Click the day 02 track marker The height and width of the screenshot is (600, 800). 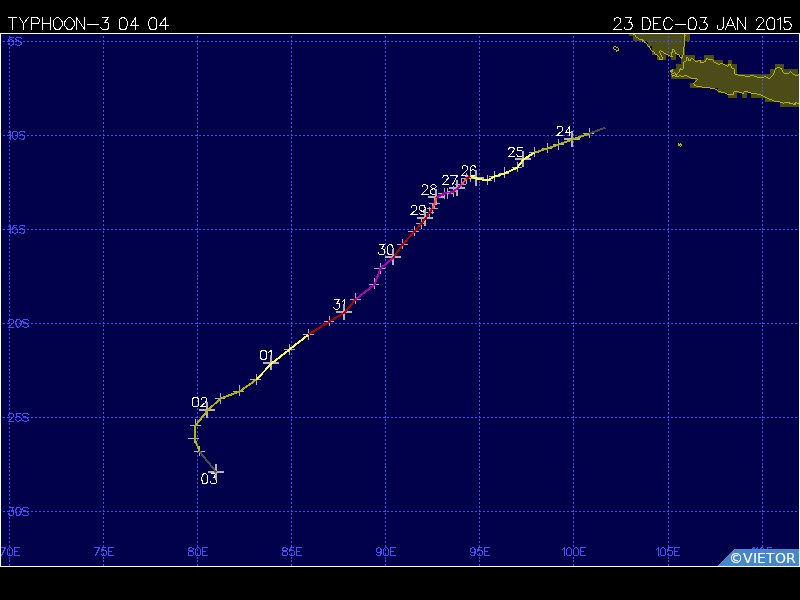[x=207, y=410]
